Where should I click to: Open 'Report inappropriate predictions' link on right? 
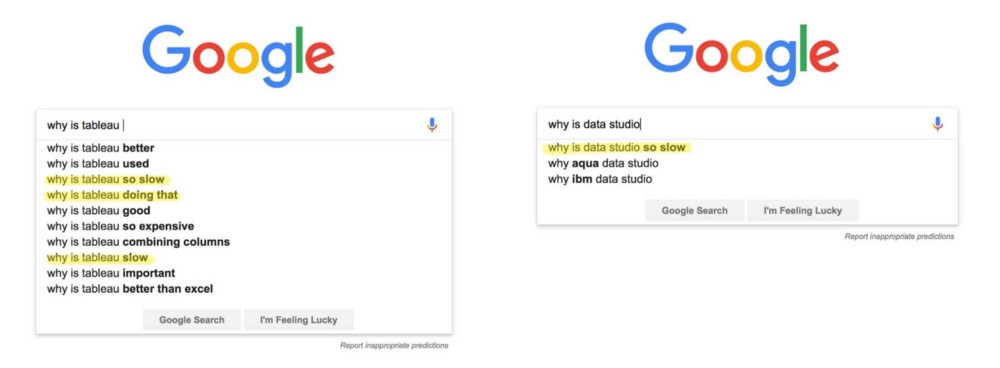coord(899,237)
